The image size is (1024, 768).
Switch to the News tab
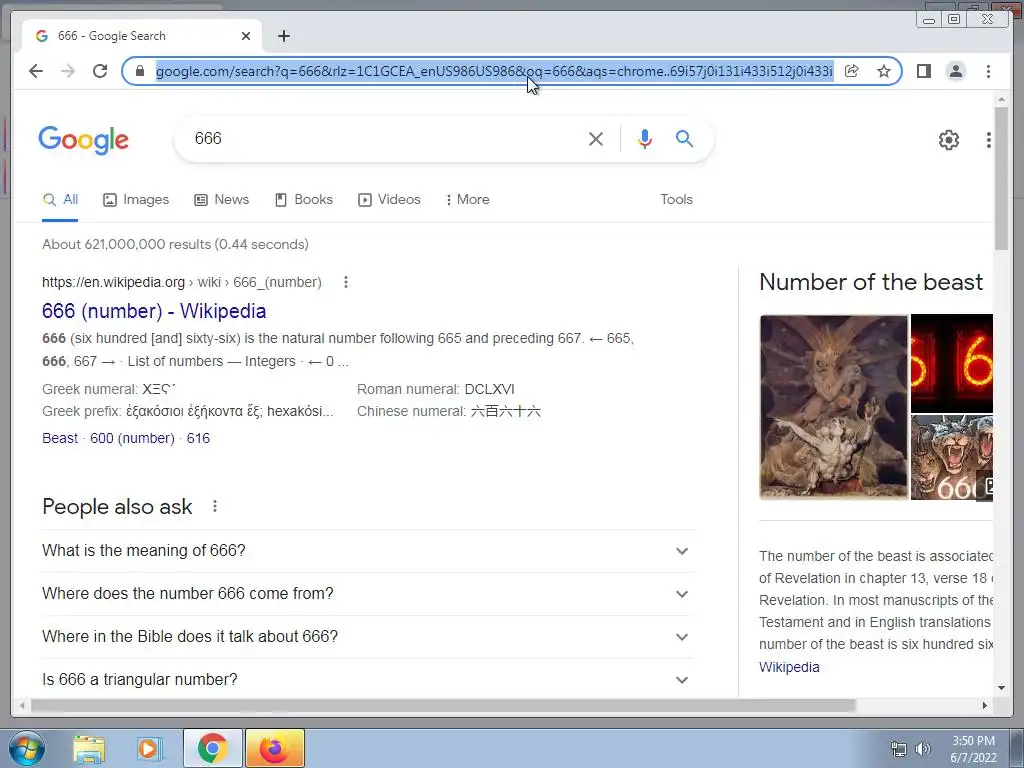click(x=221, y=200)
